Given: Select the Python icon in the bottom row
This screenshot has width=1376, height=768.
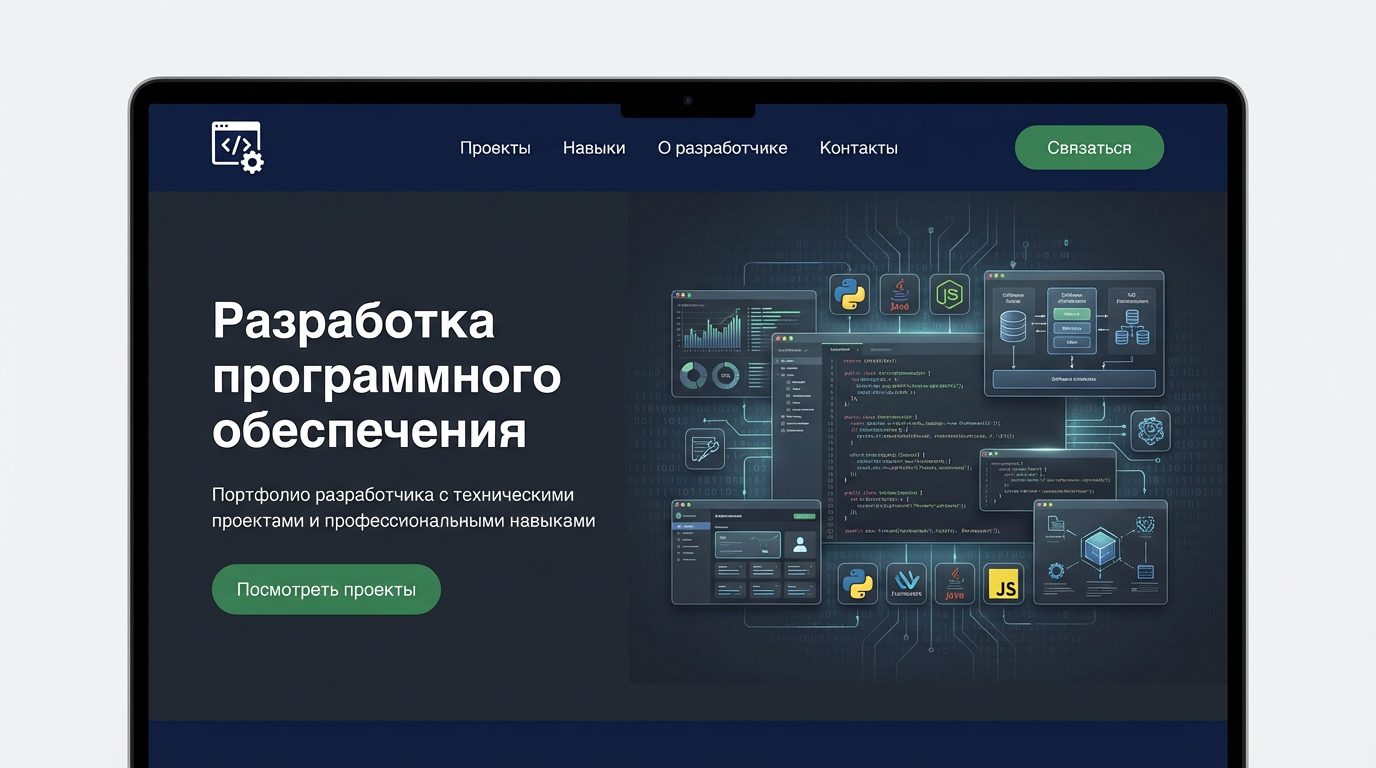Looking at the screenshot, I should coord(857,583).
